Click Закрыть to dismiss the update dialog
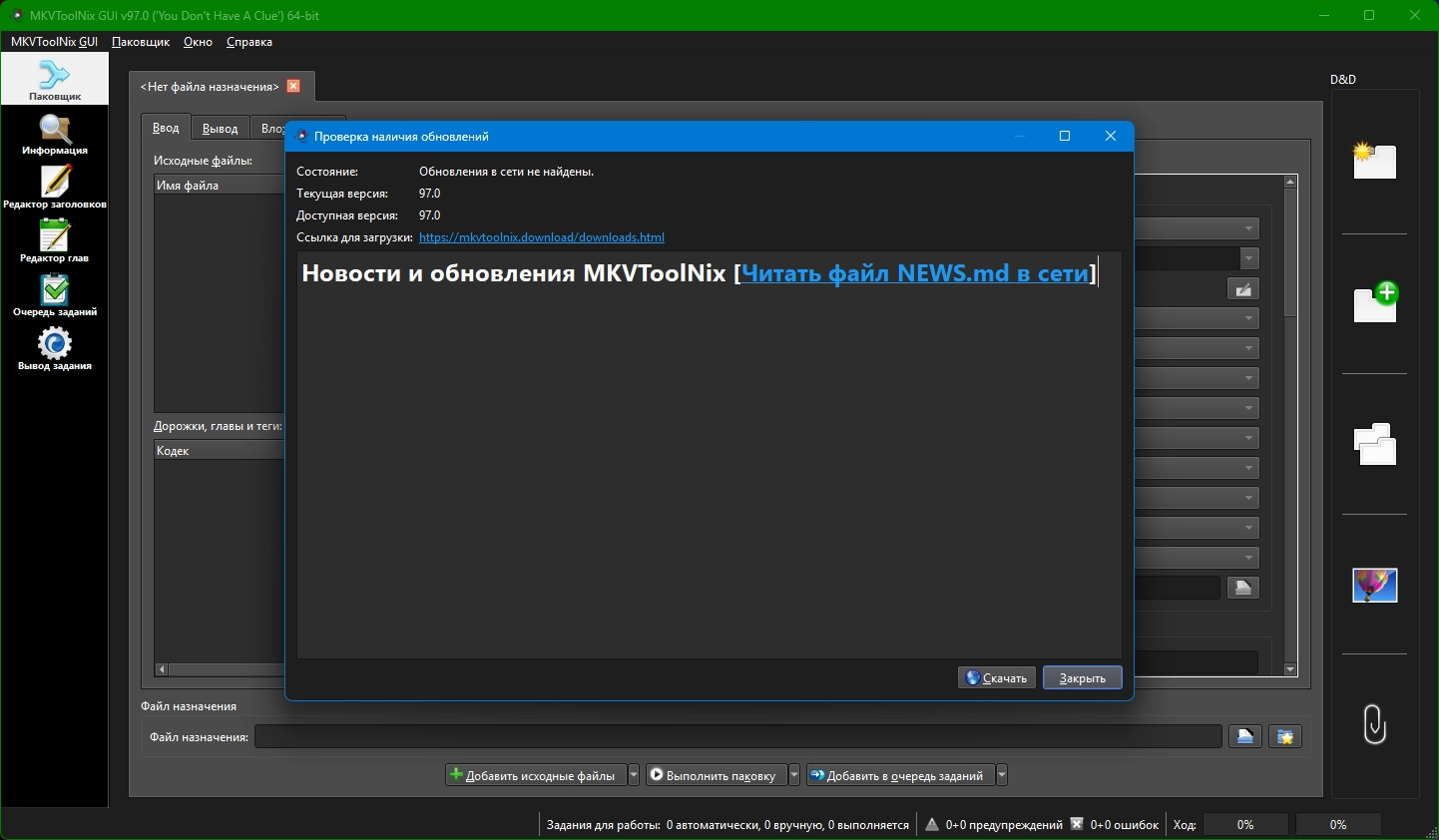 pos(1083,678)
